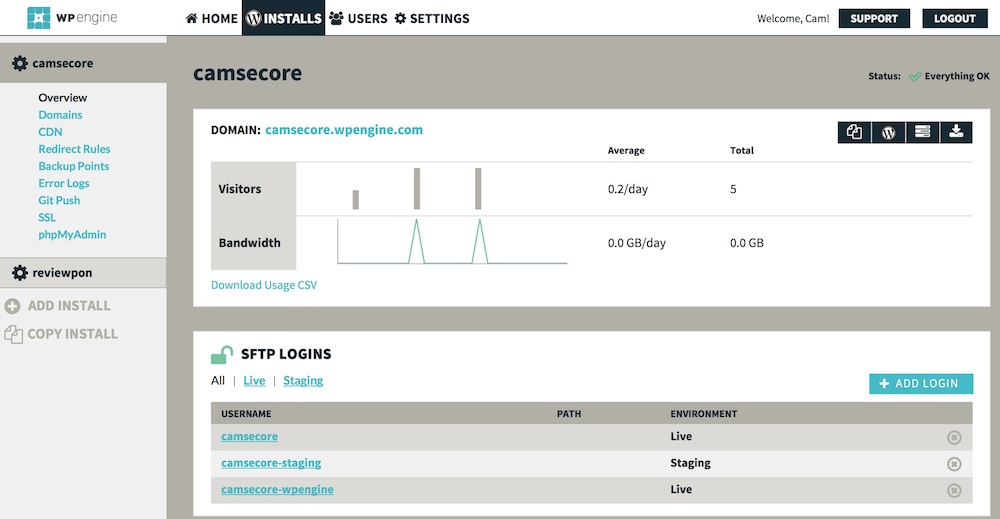Click Download Usage CSV link
The height and width of the screenshot is (519, 1000).
click(x=264, y=285)
